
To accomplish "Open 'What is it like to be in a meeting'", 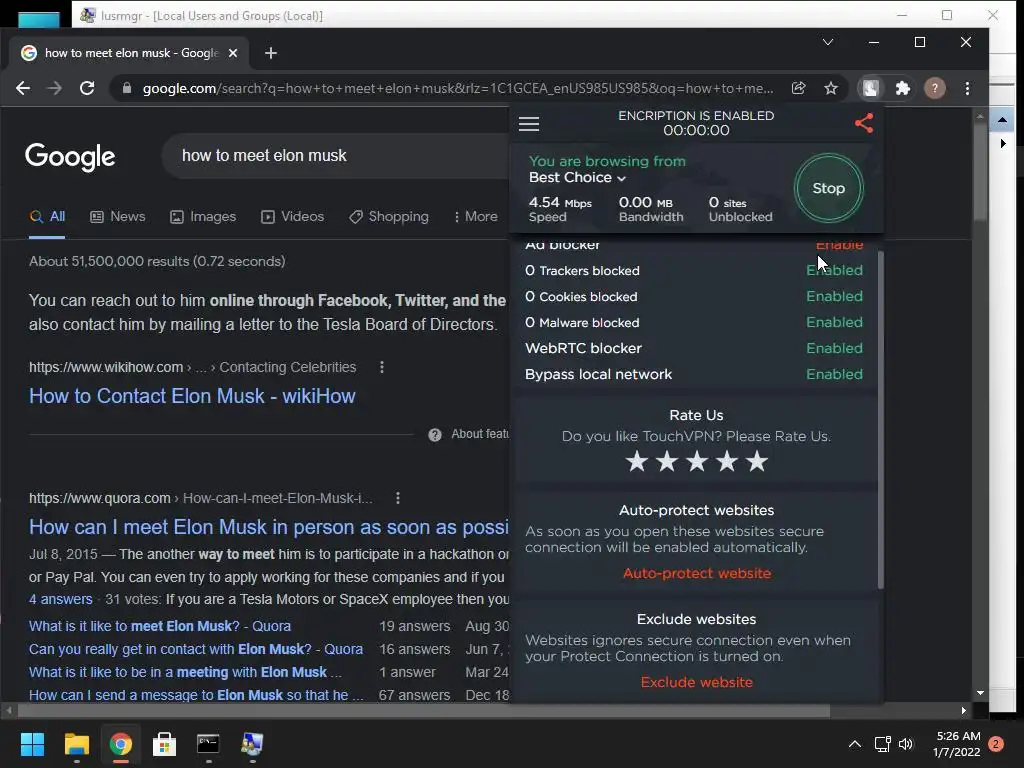I will coord(185,673).
